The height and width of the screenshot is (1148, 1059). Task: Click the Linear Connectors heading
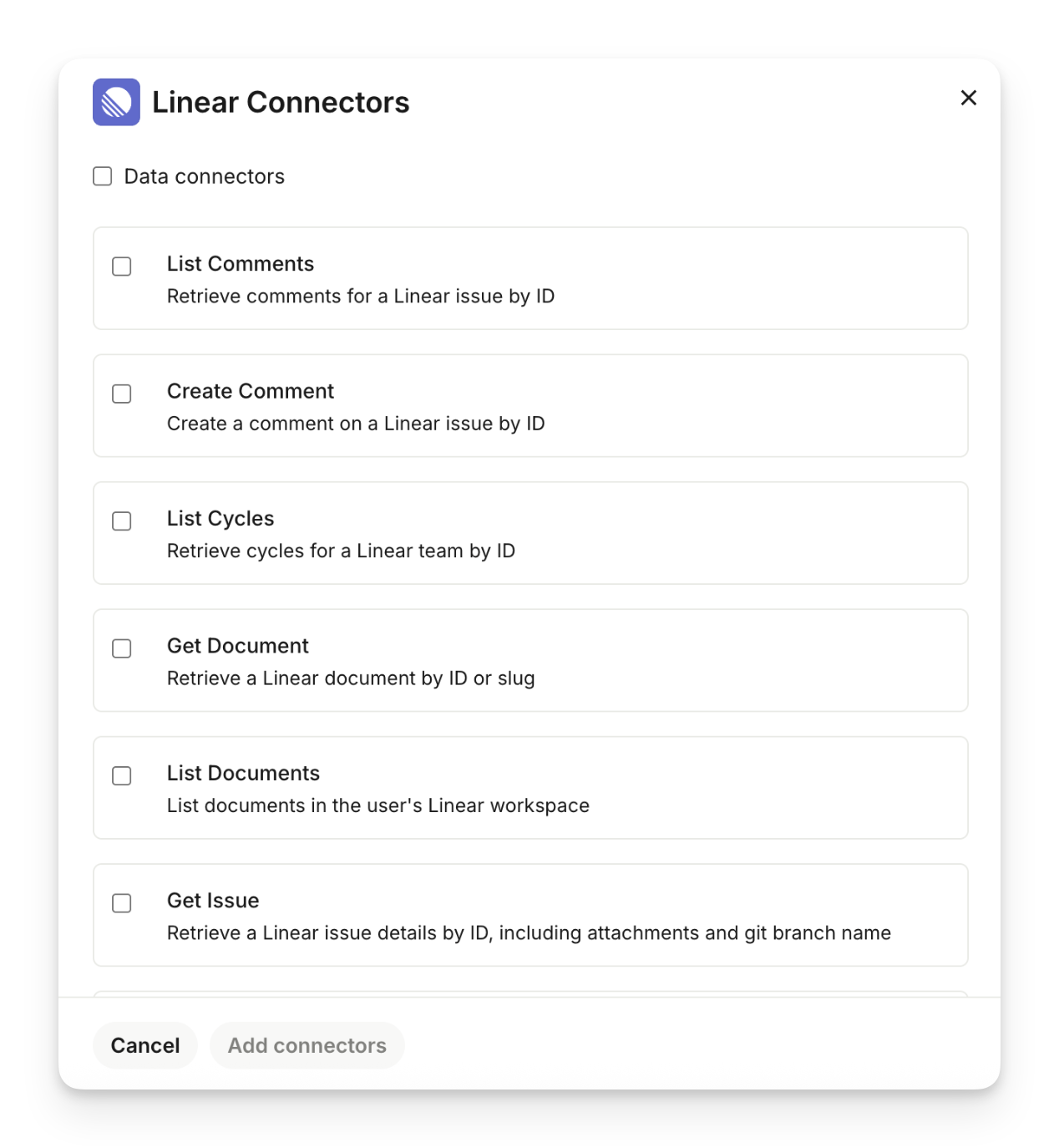tap(281, 102)
